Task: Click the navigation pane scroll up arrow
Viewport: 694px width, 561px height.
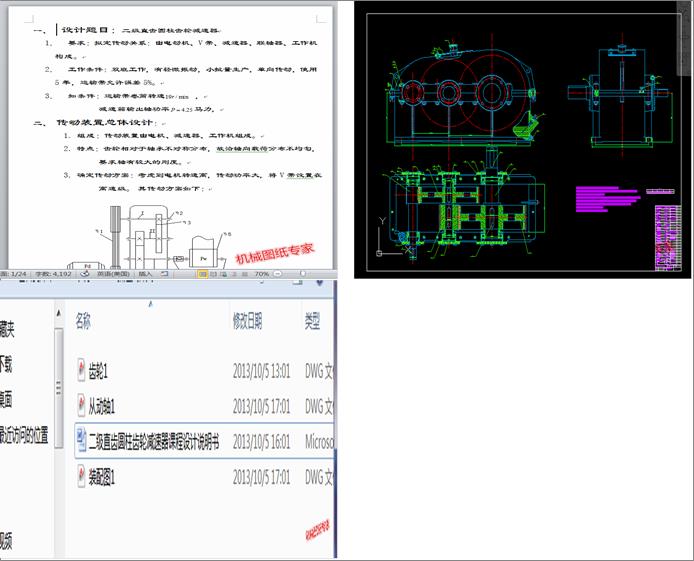Action: click(58, 313)
